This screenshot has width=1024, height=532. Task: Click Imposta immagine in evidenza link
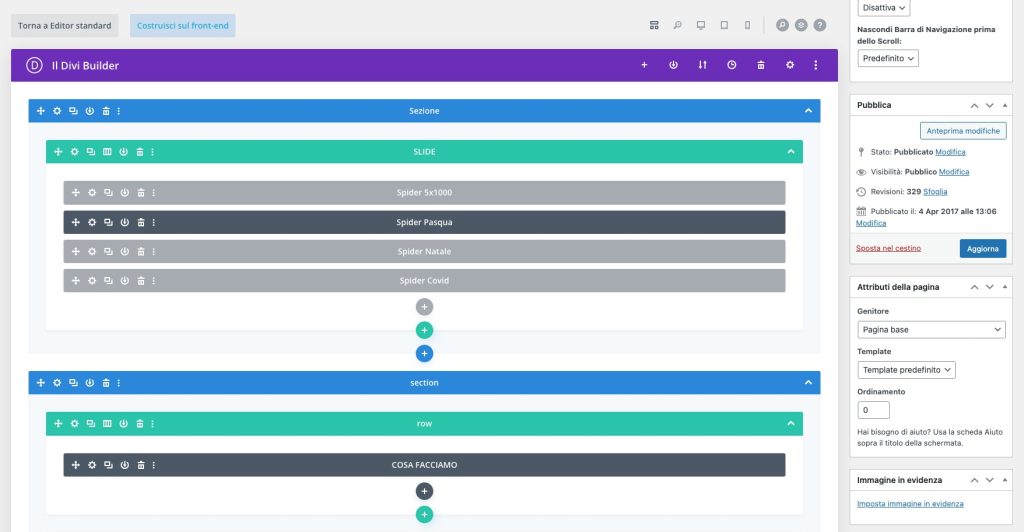point(910,504)
